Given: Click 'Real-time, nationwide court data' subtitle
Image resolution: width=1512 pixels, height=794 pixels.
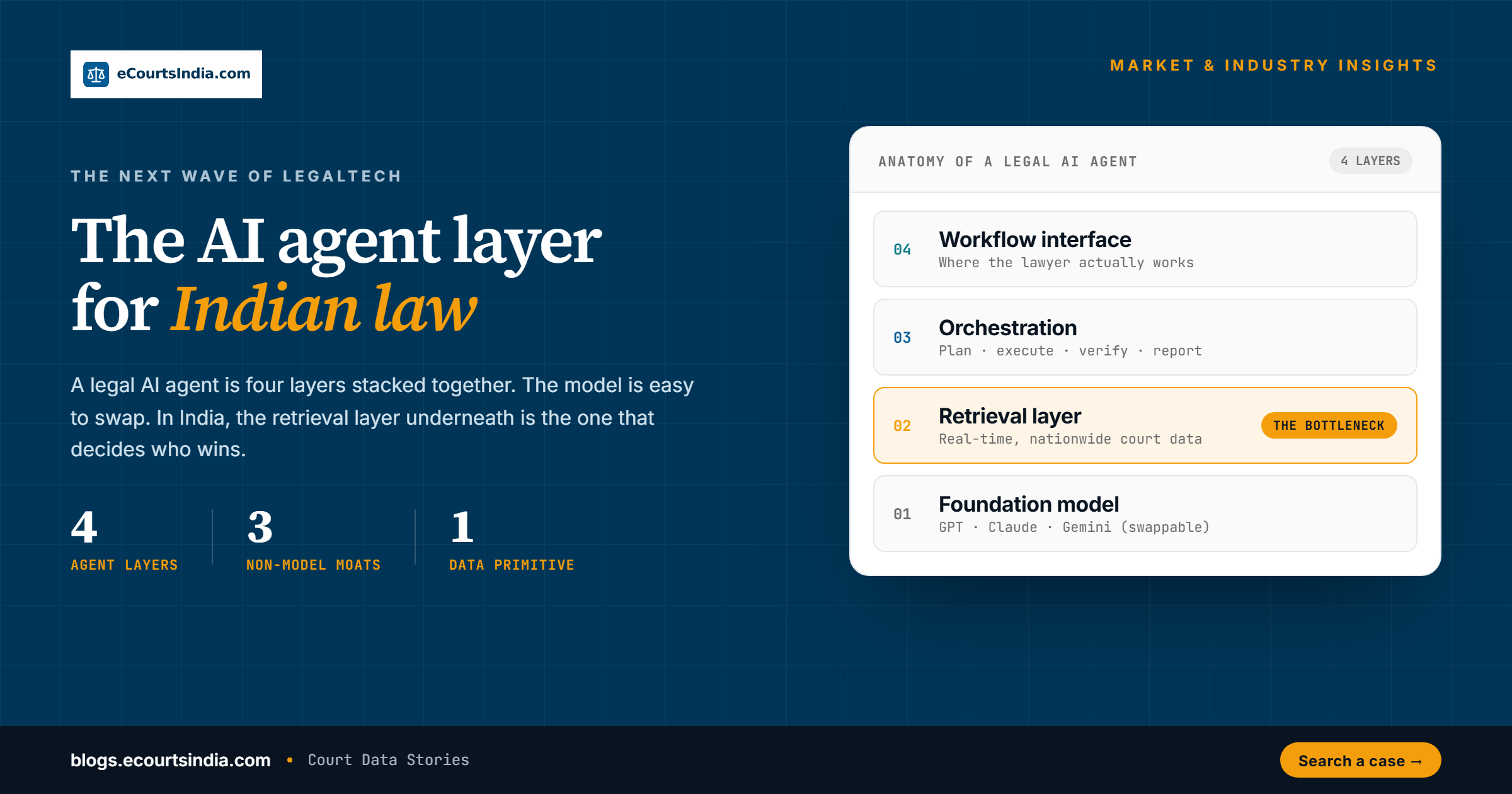Looking at the screenshot, I should (x=1070, y=439).
